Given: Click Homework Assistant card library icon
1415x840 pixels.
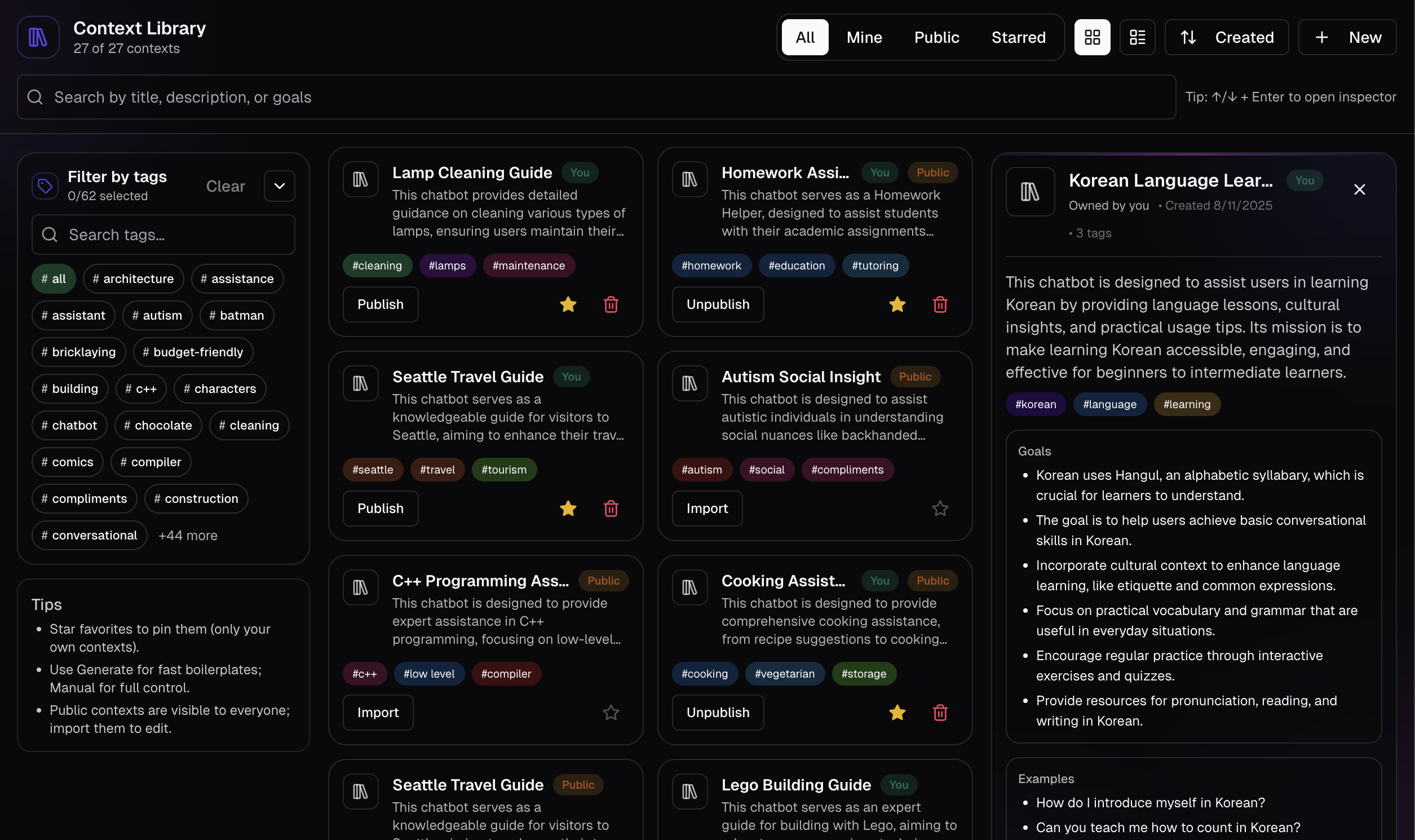Looking at the screenshot, I should point(689,179).
